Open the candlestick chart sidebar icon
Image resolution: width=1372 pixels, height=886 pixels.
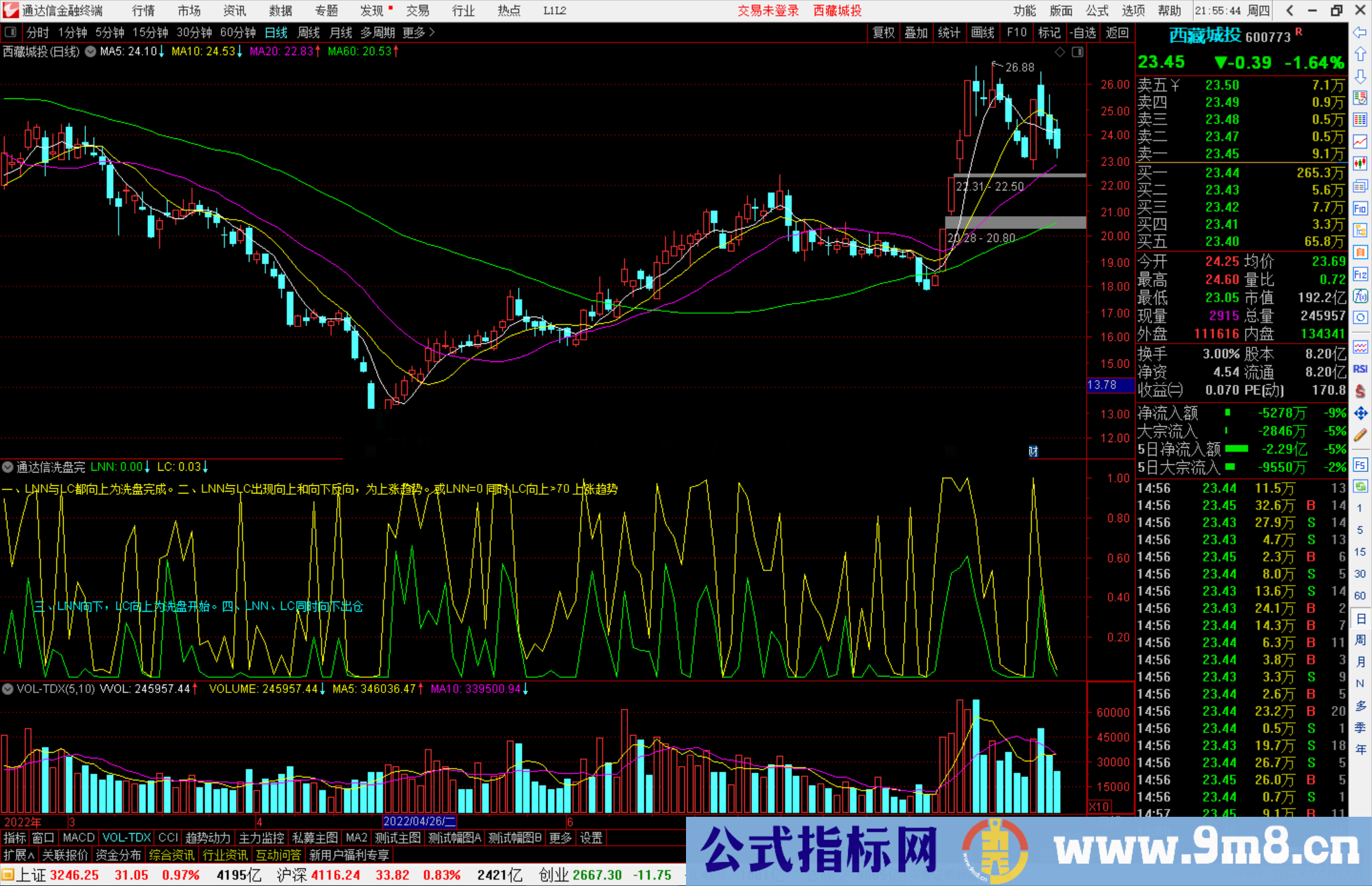click(1360, 163)
